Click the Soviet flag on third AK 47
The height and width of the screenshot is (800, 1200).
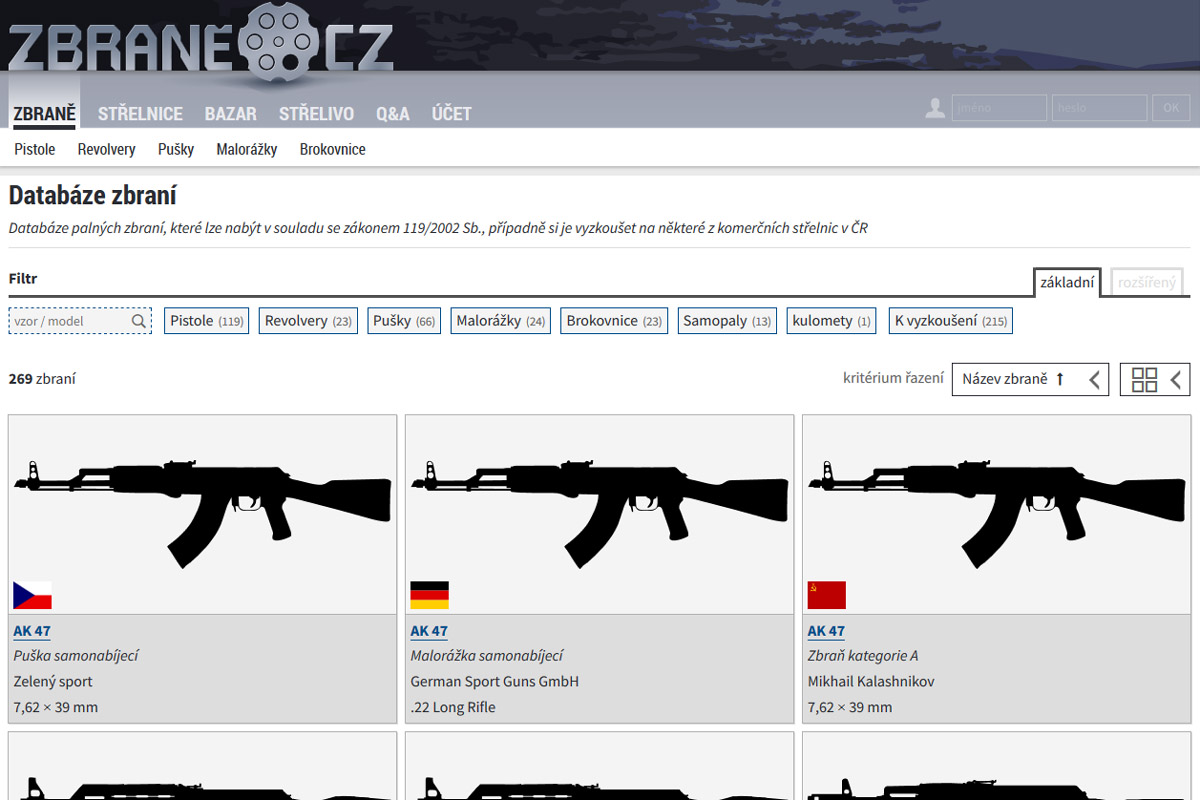tap(827, 595)
